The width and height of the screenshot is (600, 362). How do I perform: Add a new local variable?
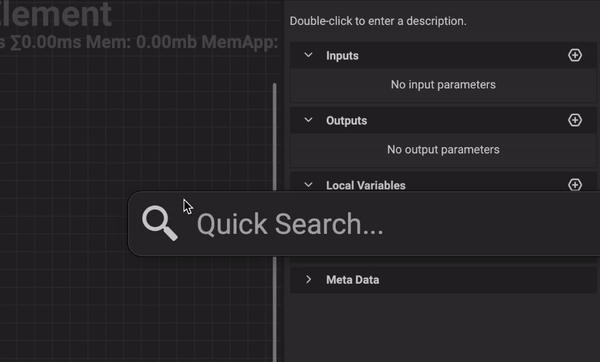coord(575,185)
